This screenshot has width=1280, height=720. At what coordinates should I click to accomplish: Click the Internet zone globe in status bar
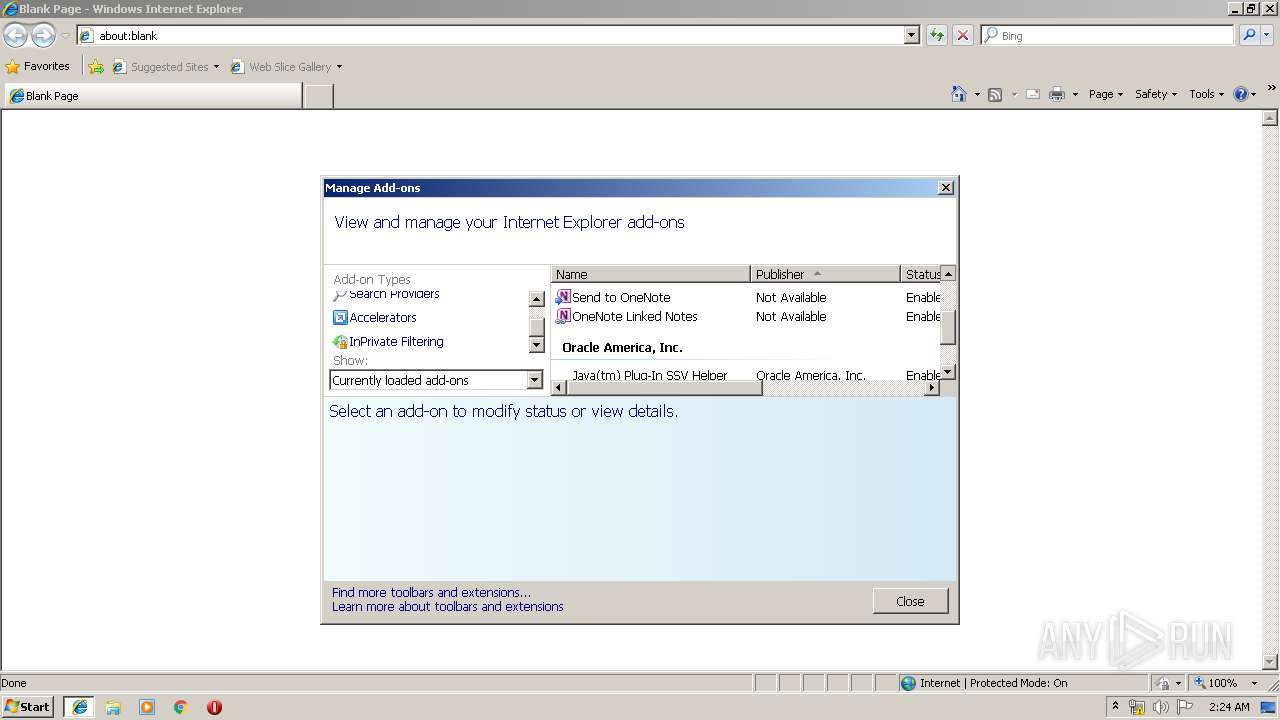click(908, 683)
